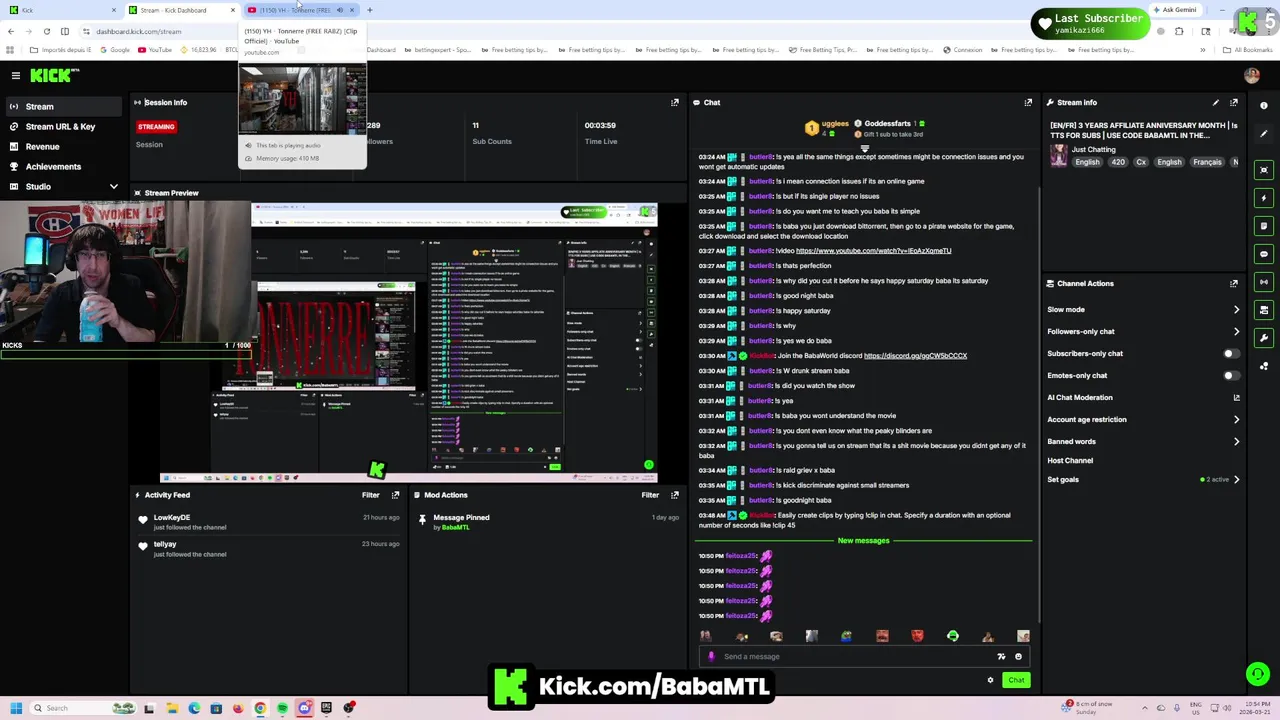The height and width of the screenshot is (720, 1280).
Task: Pop out the Chat panel
Action: 1028,102
